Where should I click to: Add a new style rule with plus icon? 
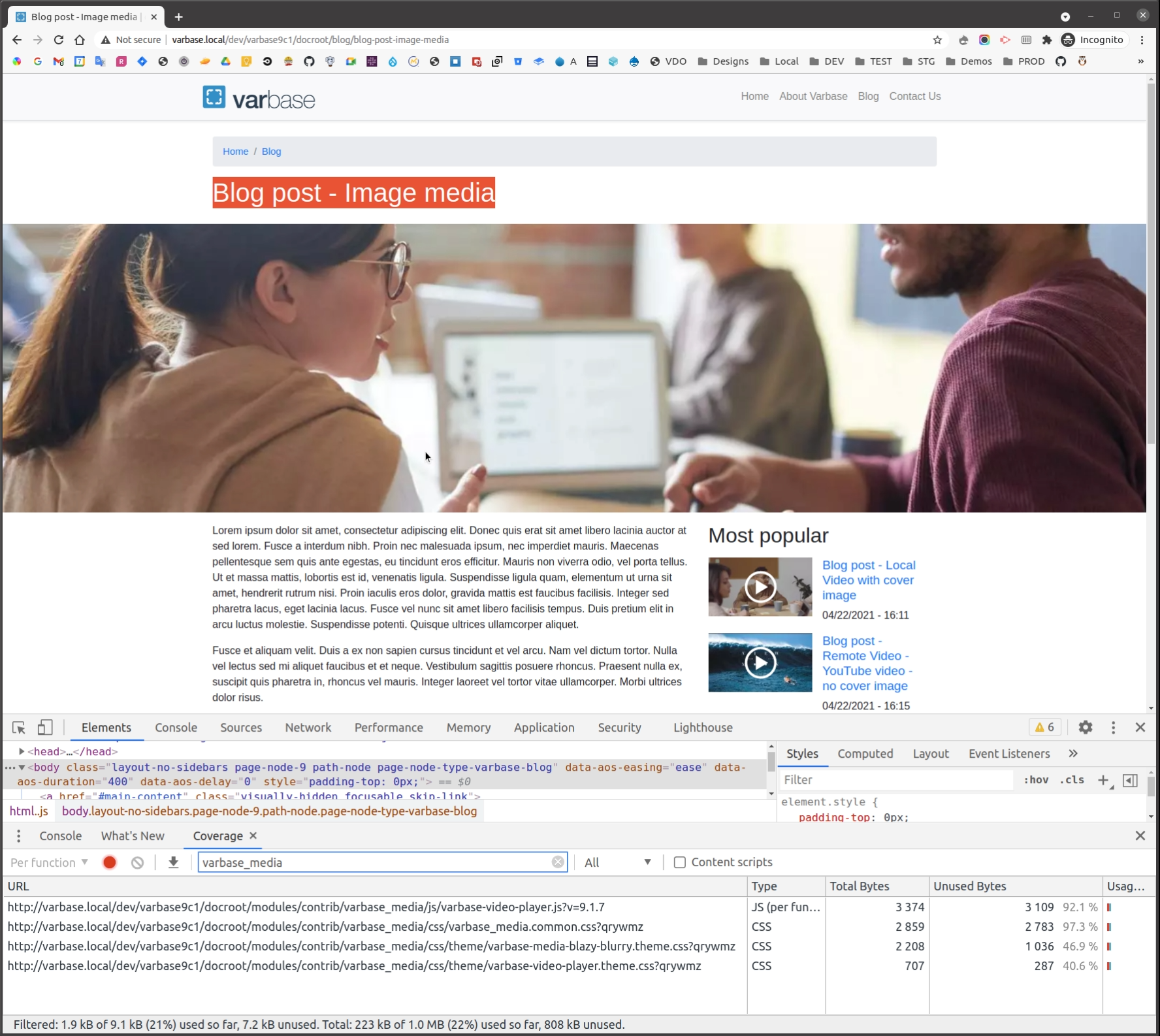[1104, 780]
